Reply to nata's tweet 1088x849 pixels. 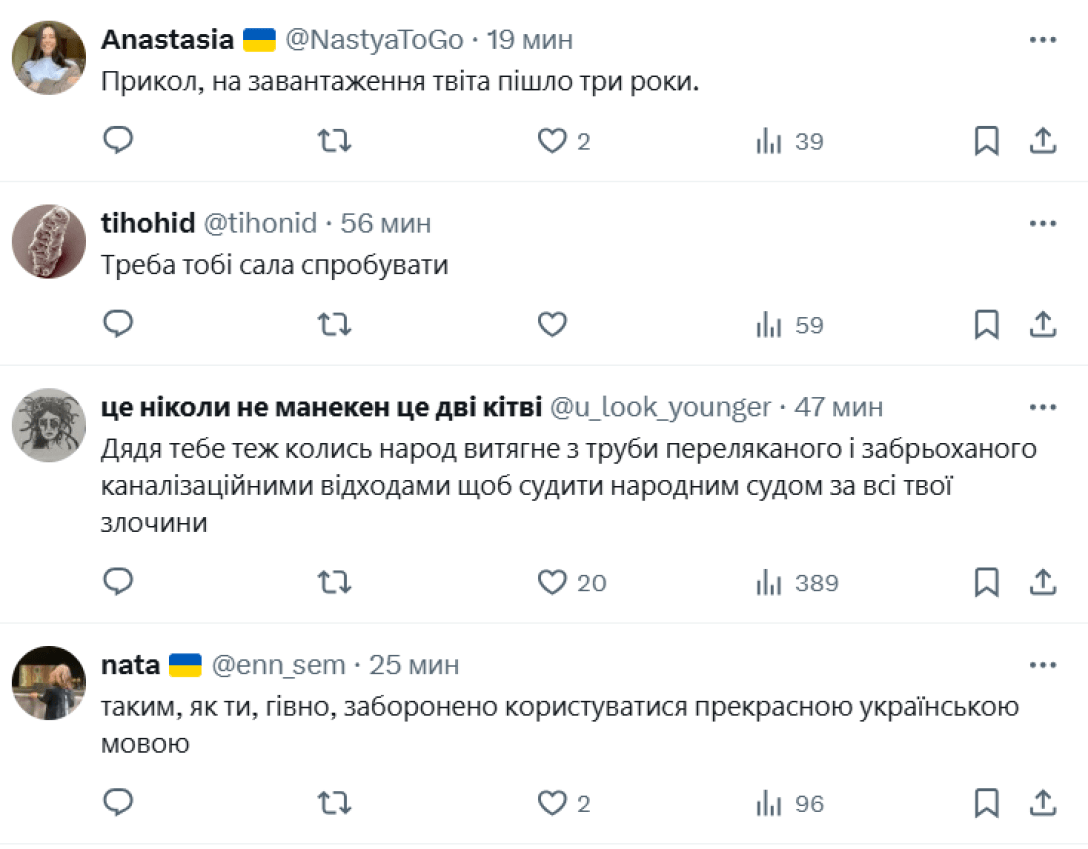(x=118, y=802)
